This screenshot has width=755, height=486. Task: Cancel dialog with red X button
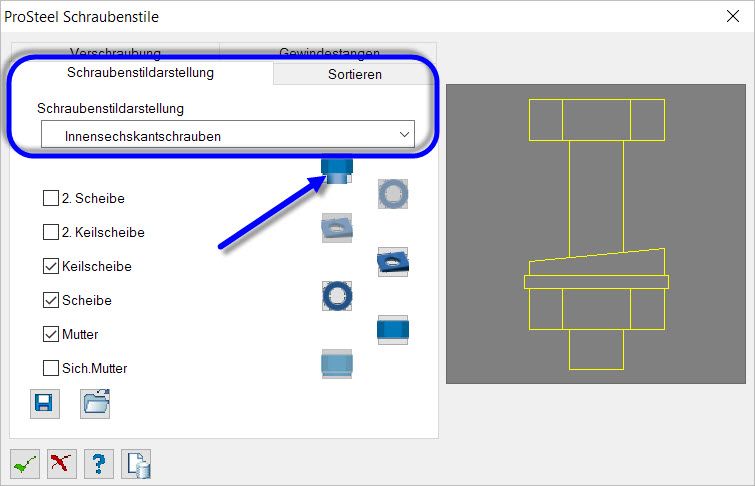pos(62,464)
